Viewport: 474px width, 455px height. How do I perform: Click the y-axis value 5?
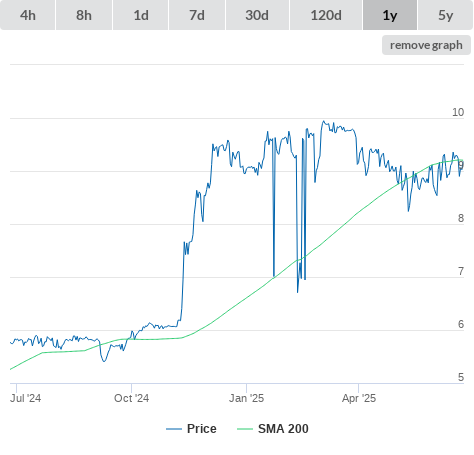coord(461,377)
